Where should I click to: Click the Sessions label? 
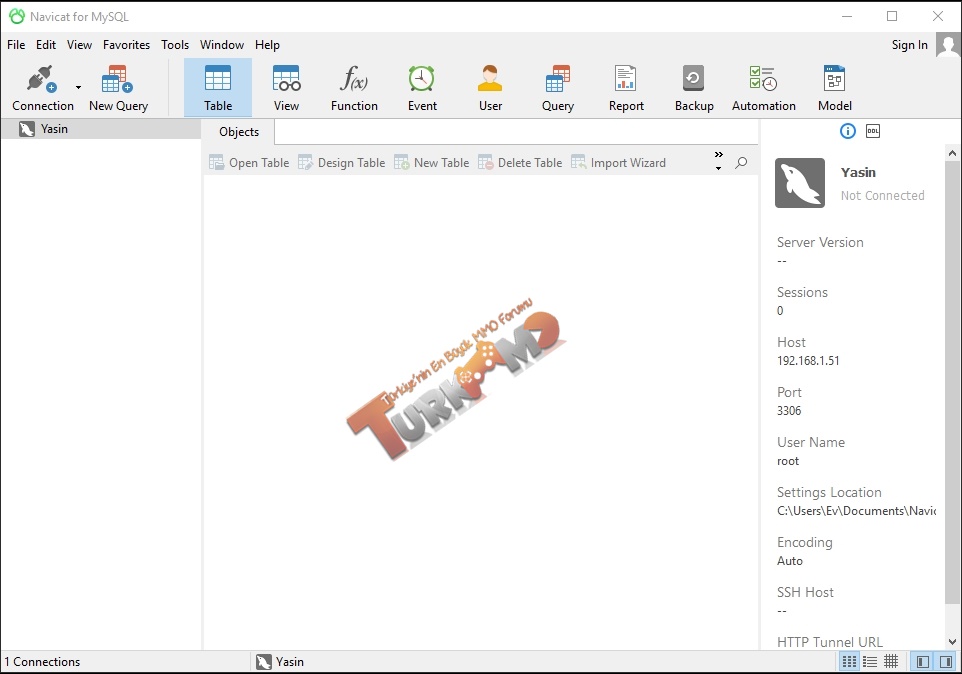tap(802, 293)
